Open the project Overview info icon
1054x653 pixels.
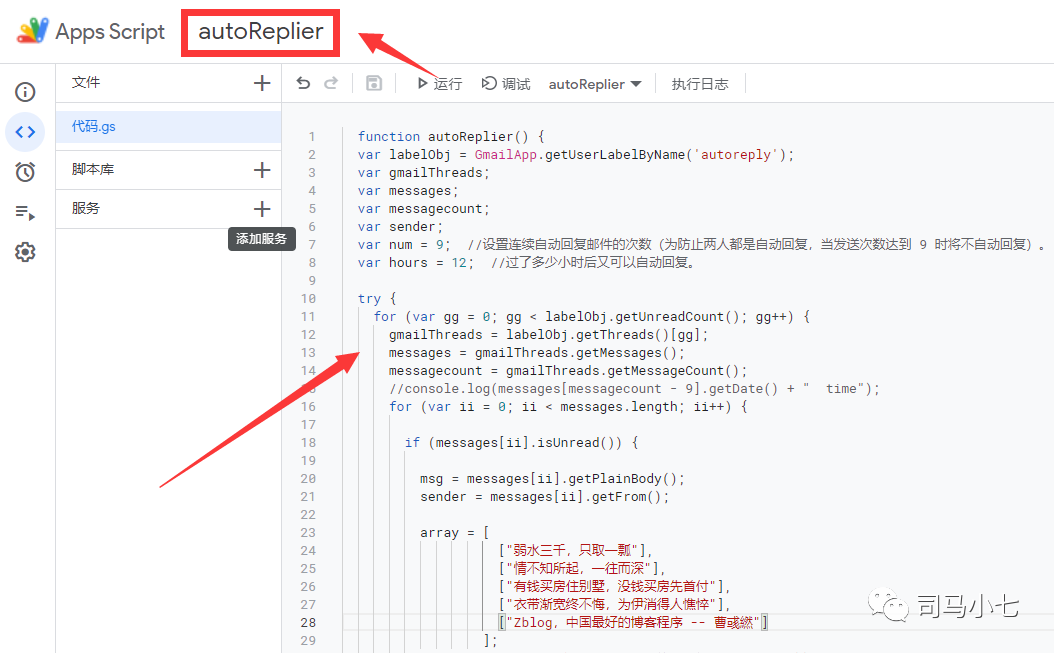point(25,91)
